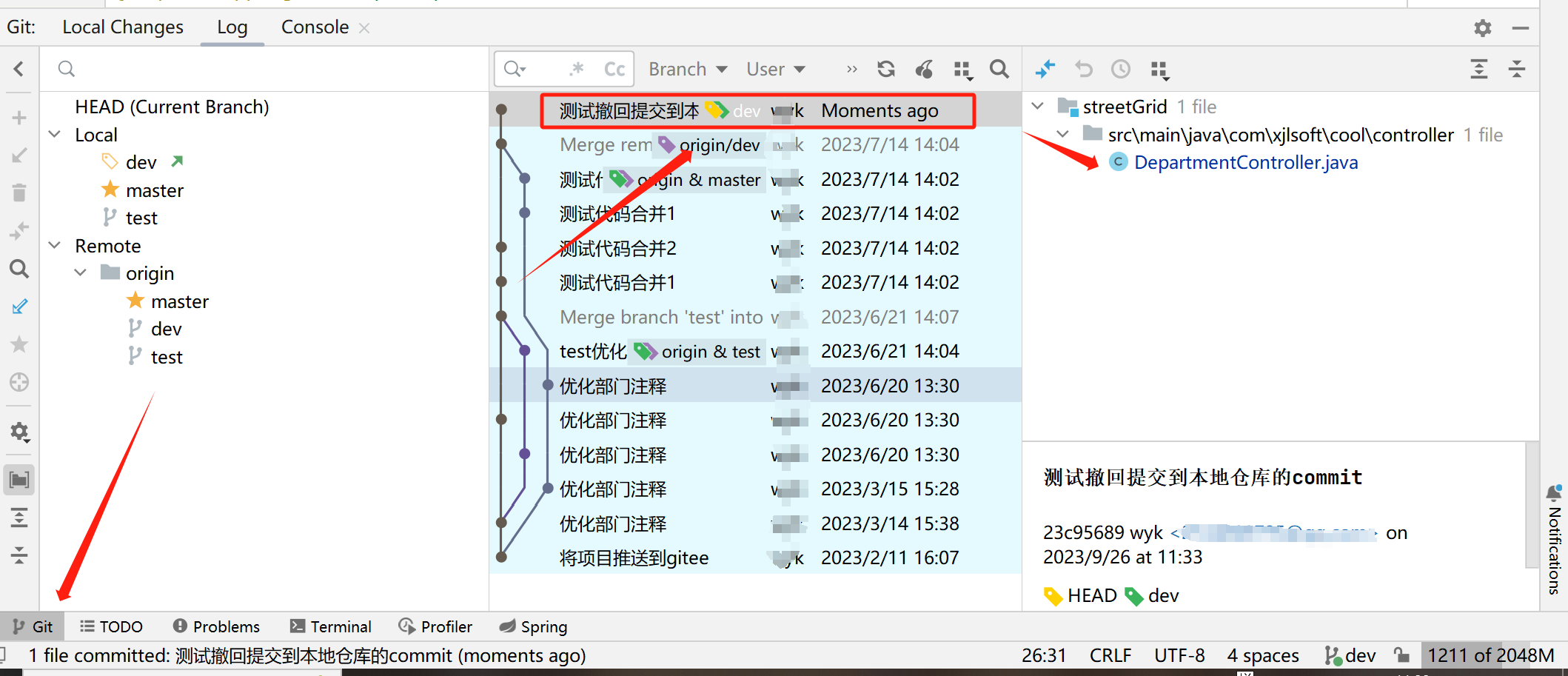Toggle favorite star for current branch

pos(19,344)
